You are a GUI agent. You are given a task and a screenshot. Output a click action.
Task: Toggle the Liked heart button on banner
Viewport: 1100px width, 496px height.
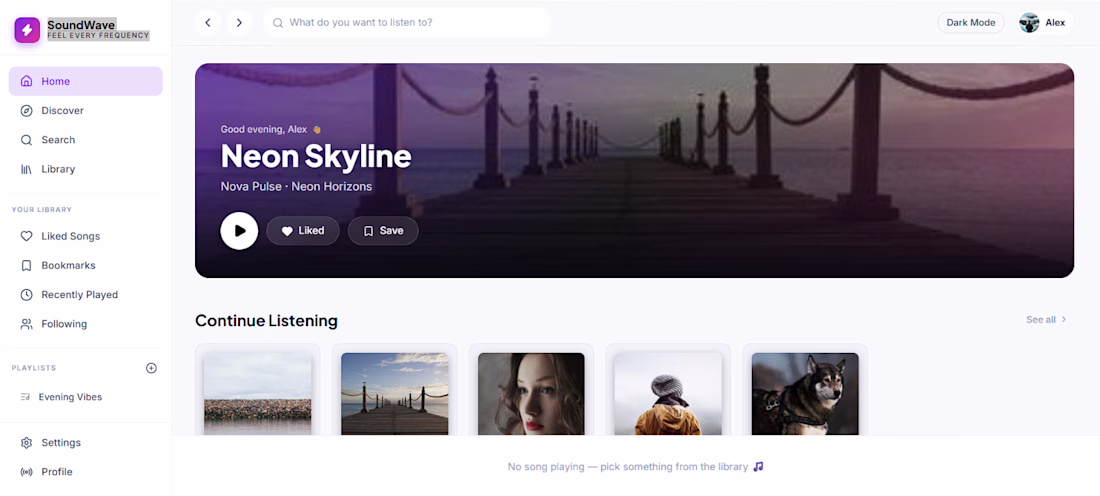pyautogui.click(x=303, y=231)
